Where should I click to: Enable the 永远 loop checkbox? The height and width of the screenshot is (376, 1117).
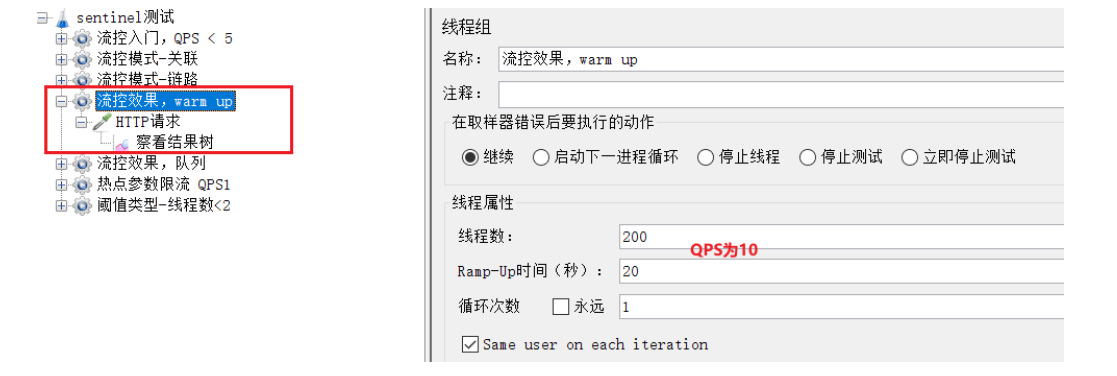(x=561, y=307)
